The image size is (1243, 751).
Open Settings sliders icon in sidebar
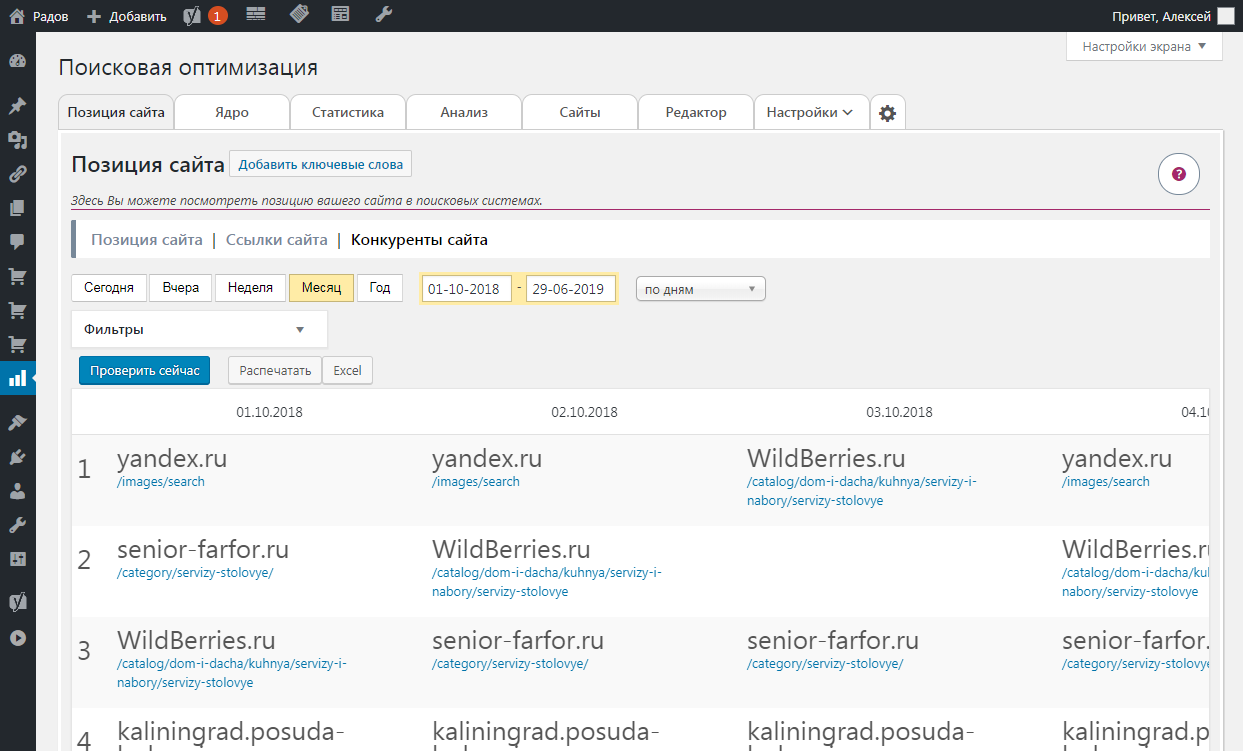(x=17, y=559)
